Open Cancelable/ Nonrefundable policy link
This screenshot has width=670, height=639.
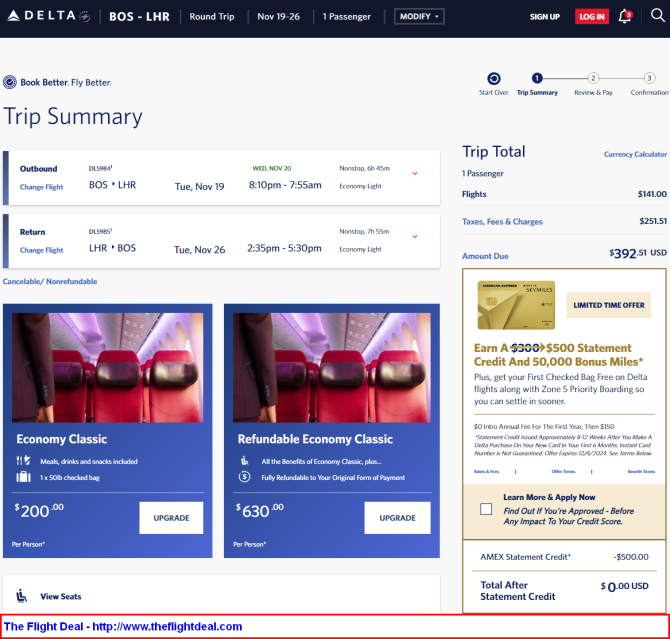point(50,281)
